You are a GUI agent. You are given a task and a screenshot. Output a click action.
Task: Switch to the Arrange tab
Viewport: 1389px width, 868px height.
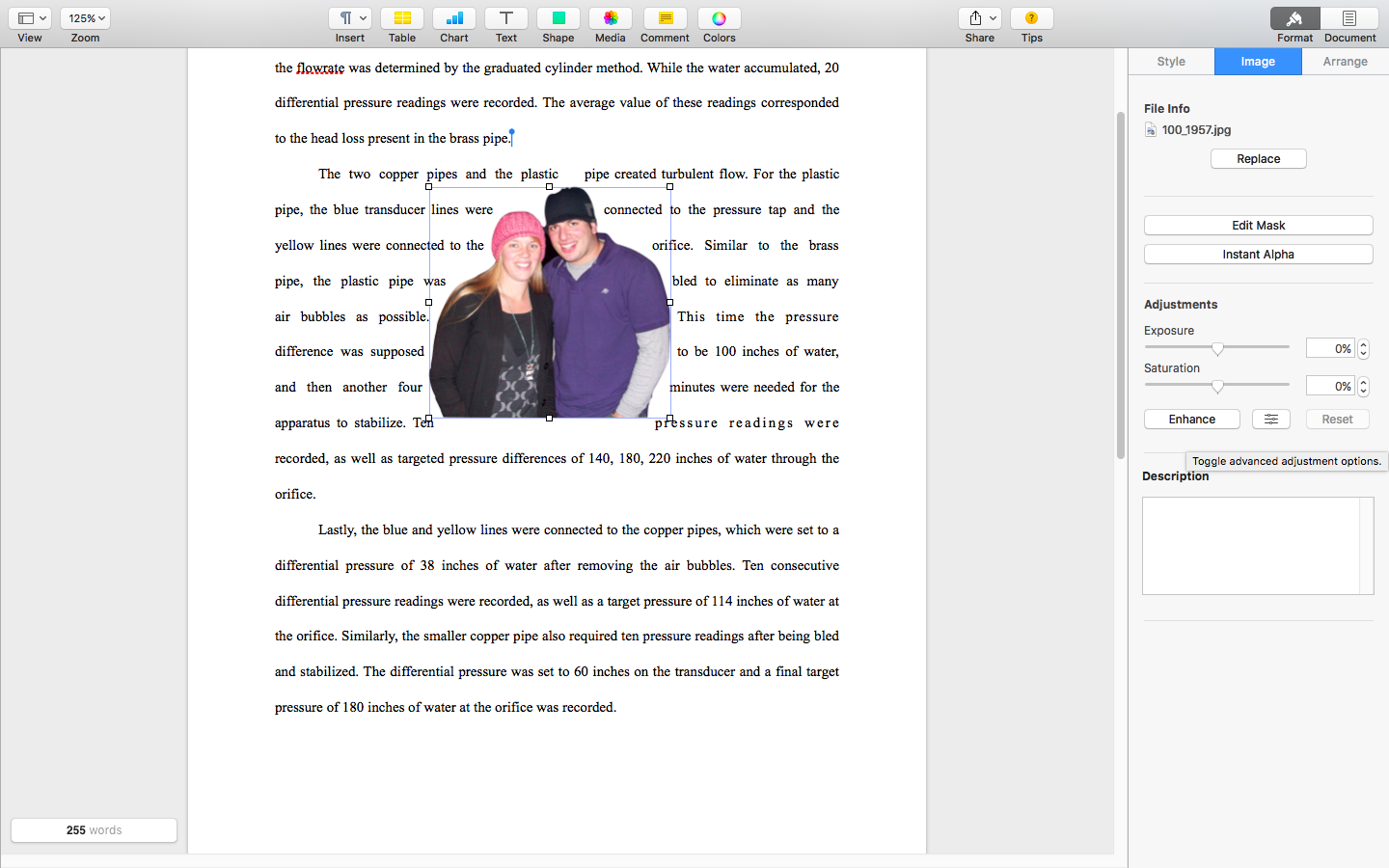[1344, 61]
